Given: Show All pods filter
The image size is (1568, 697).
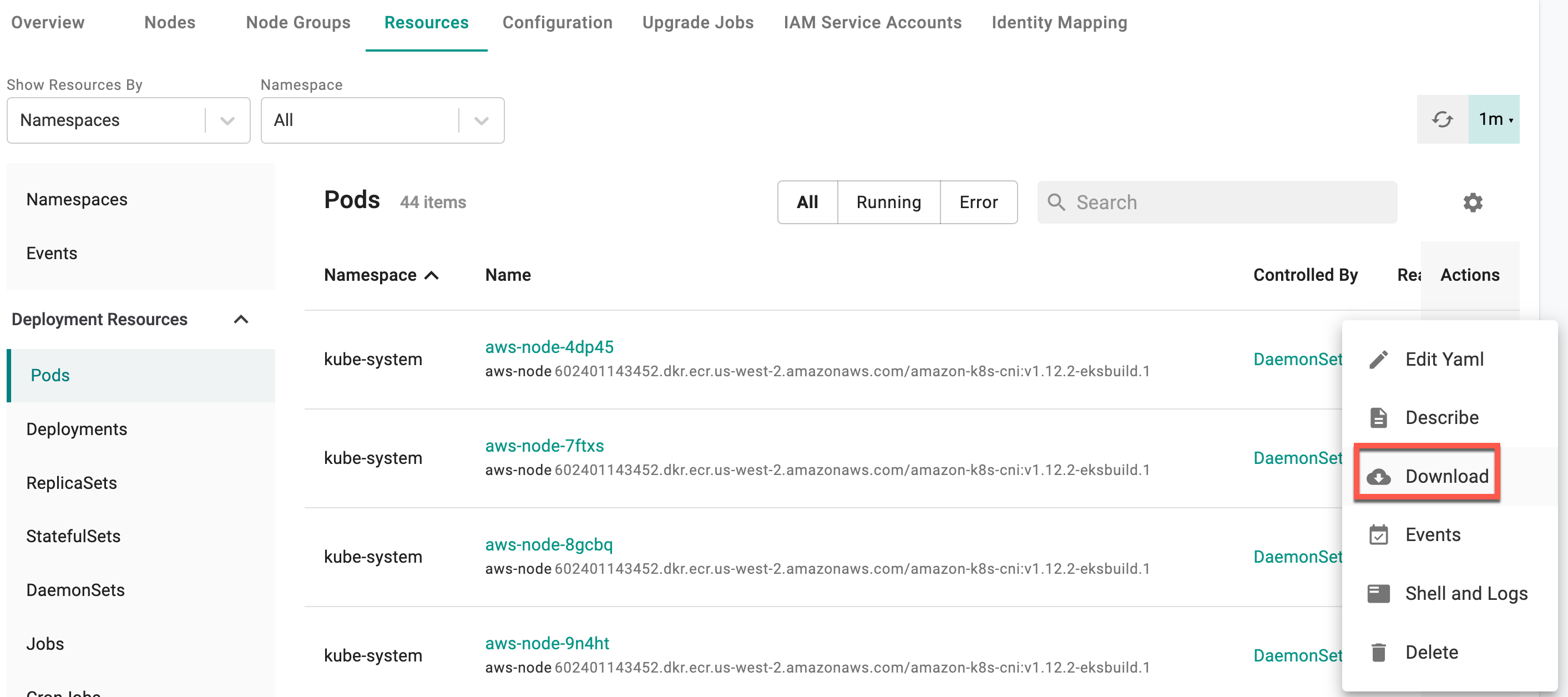Looking at the screenshot, I should click(x=807, y=202).
